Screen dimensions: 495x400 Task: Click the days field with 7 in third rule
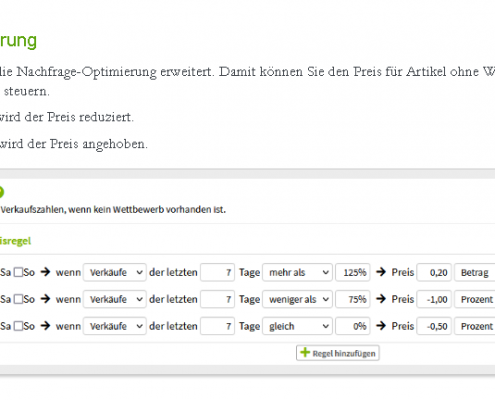click(x=218, y=326)
